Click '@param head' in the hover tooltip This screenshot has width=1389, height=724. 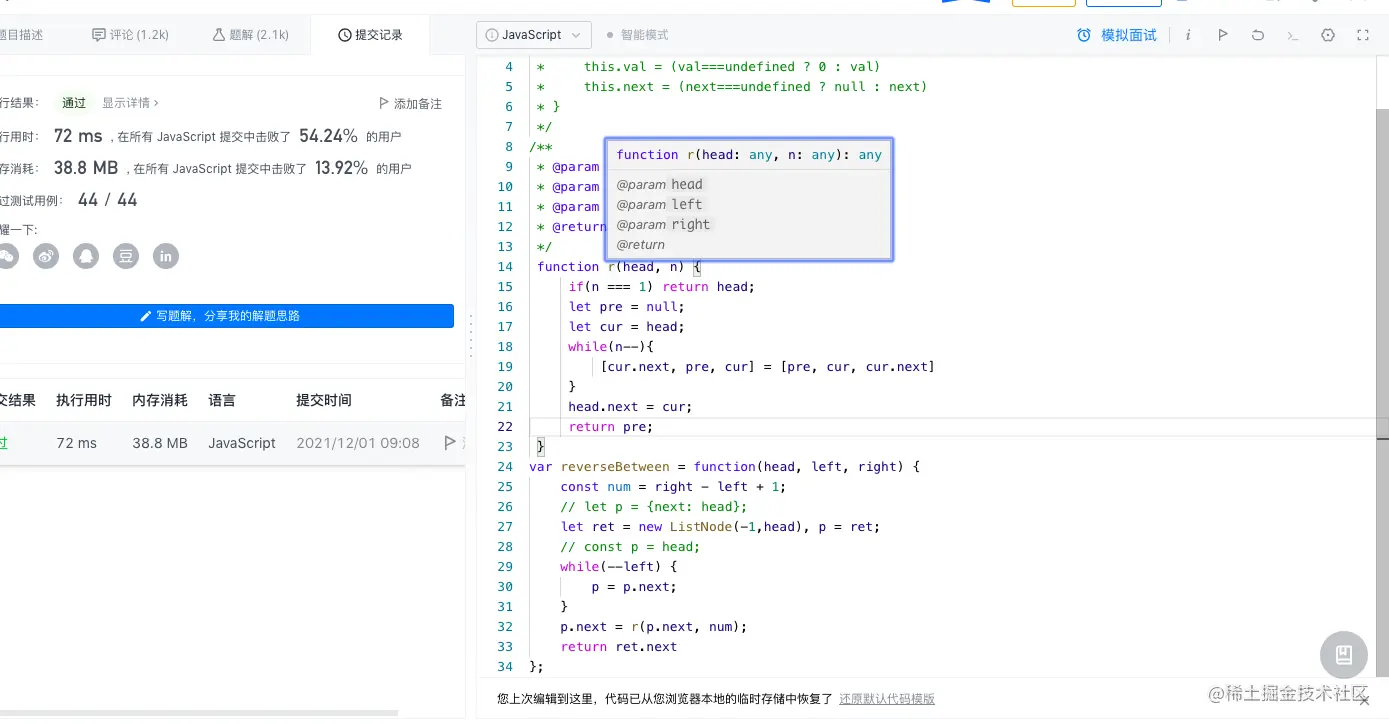[660, 185]
